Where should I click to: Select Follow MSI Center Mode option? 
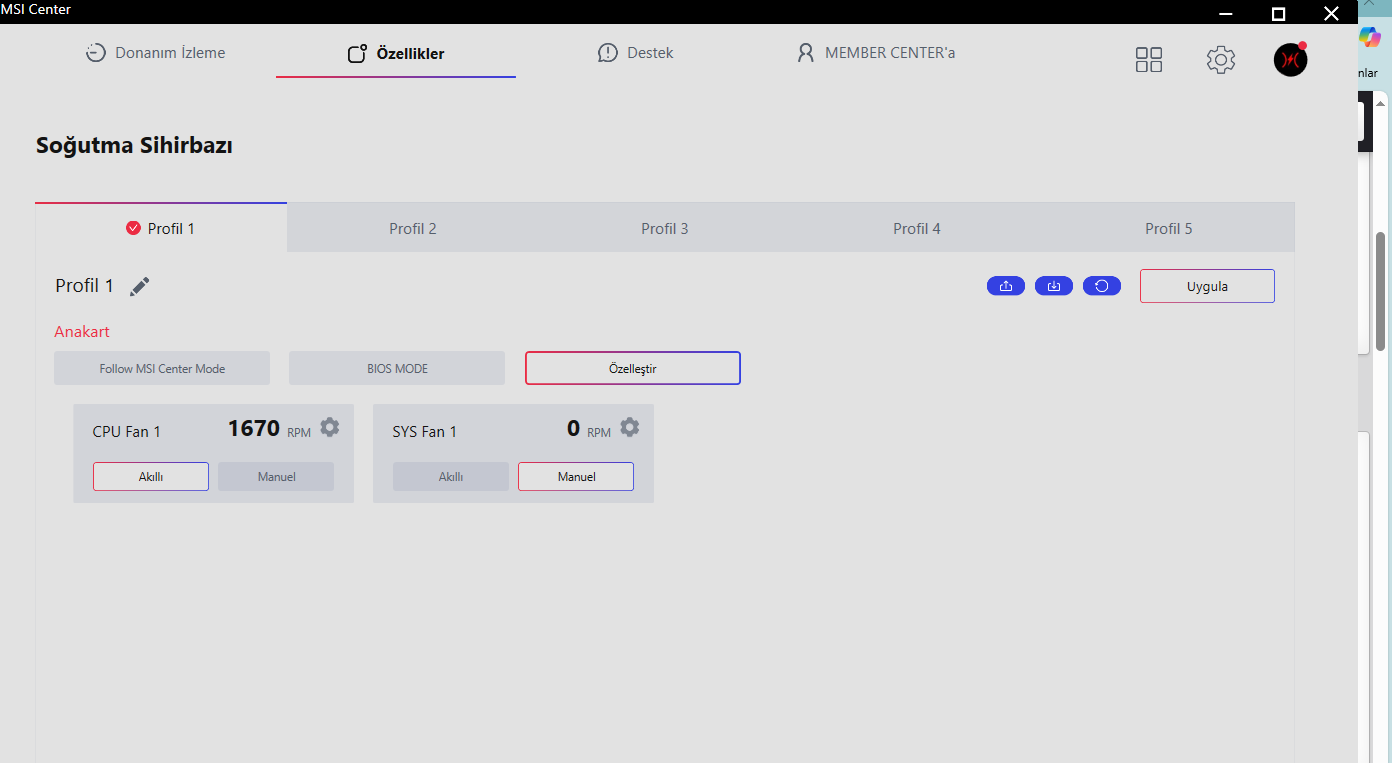point(162,368)
